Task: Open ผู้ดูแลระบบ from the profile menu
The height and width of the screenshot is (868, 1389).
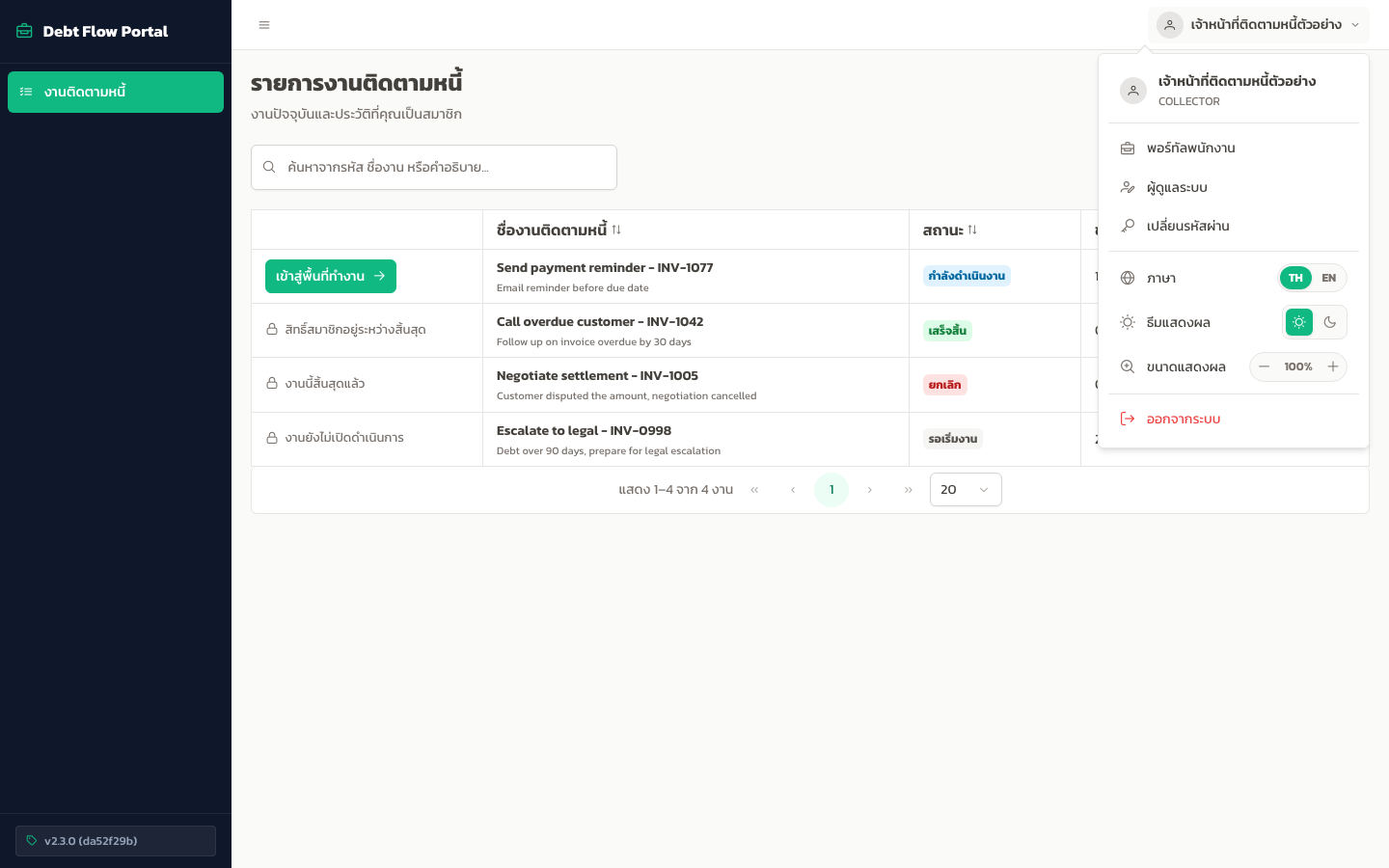Action: click(x=1234, y=187)
